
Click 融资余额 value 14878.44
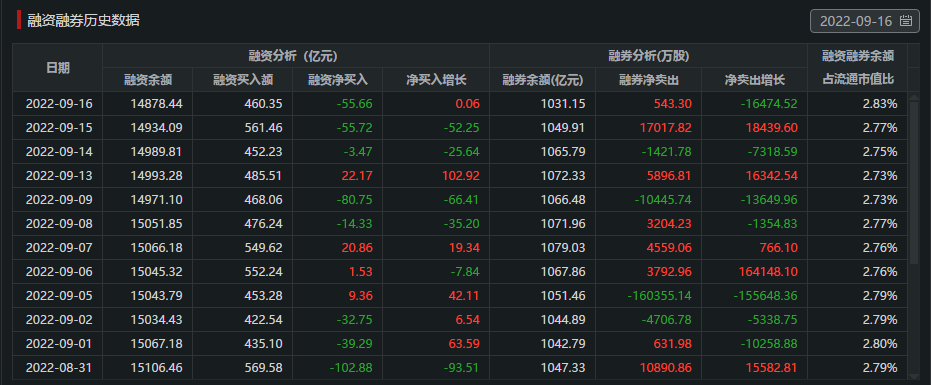156,104
